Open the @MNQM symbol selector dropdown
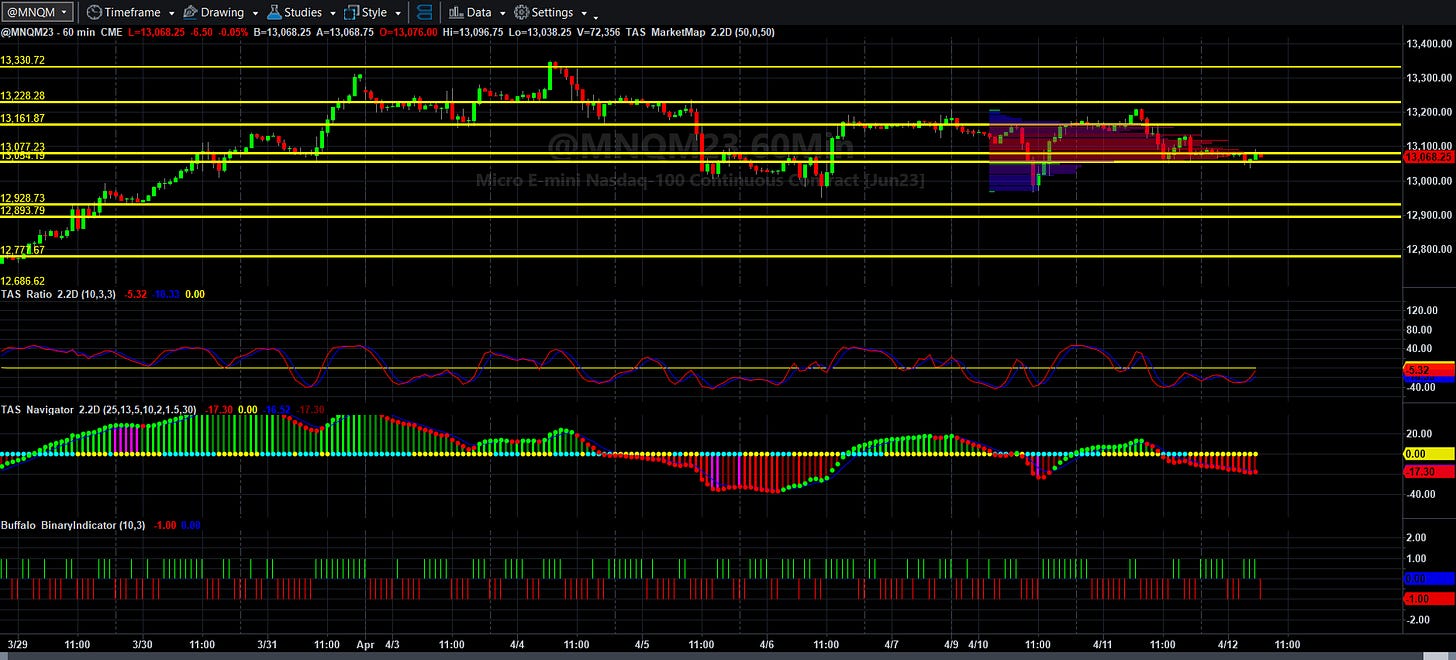This screenshot has height=660, width=1456. tap(37, 12)
